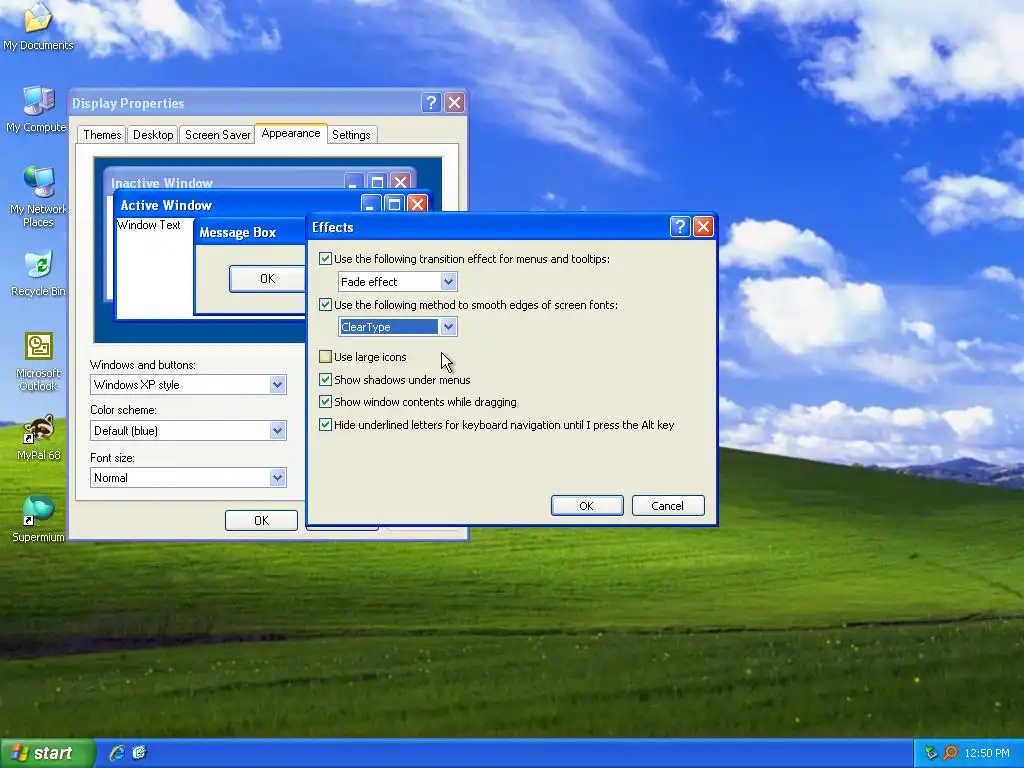Switch to the Desktop tab
This screenshot has height=768, width=1024.
point(153,135)
